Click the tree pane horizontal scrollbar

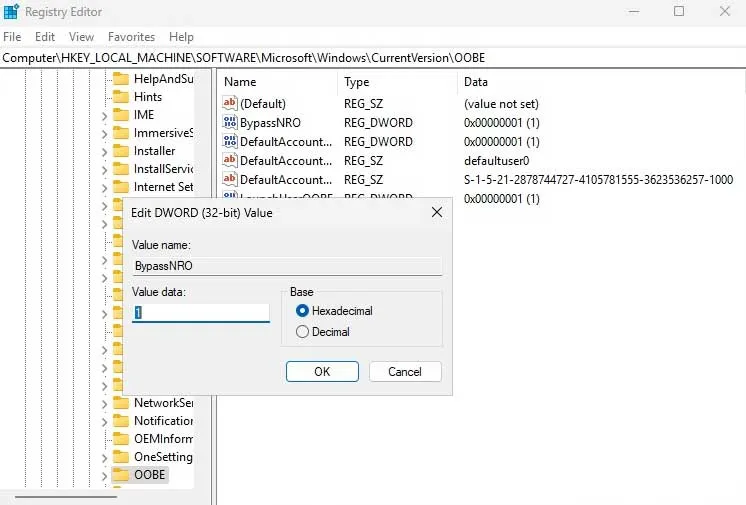pyautogui.click(x=66, y=497)
